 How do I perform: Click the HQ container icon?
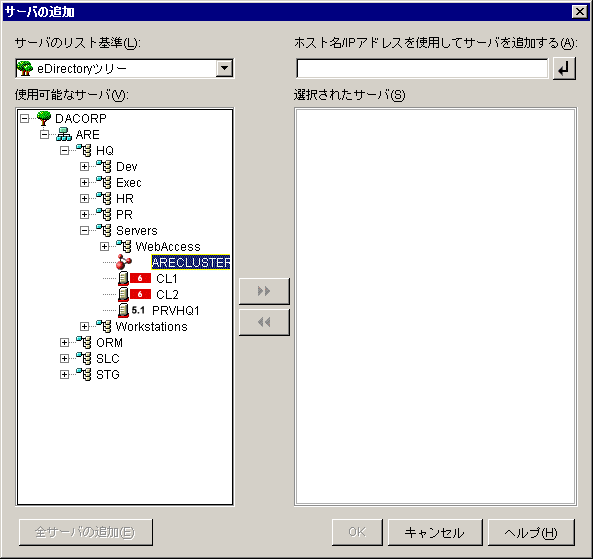point(84,150)
